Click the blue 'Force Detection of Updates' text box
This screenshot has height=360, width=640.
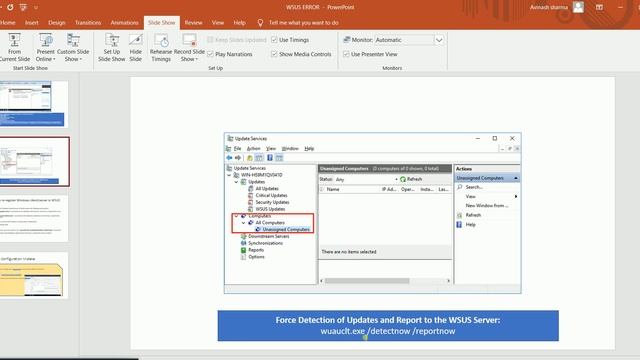pyautogui.click(x=388, y=325)
